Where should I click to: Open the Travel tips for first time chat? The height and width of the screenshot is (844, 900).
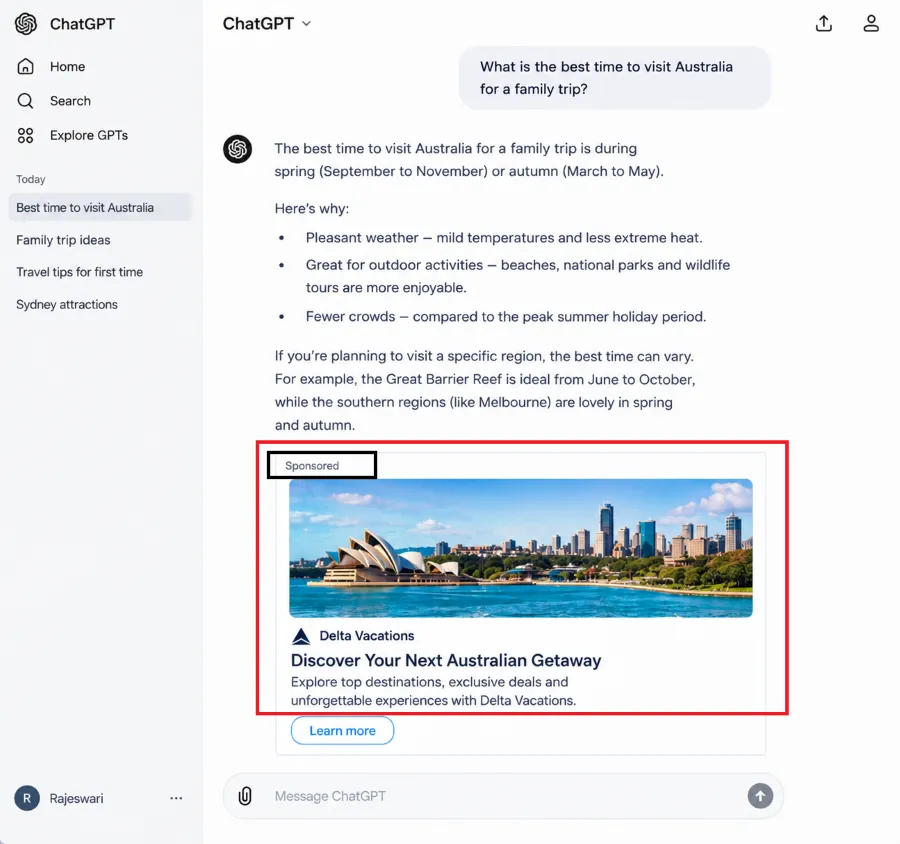point(79,272)
